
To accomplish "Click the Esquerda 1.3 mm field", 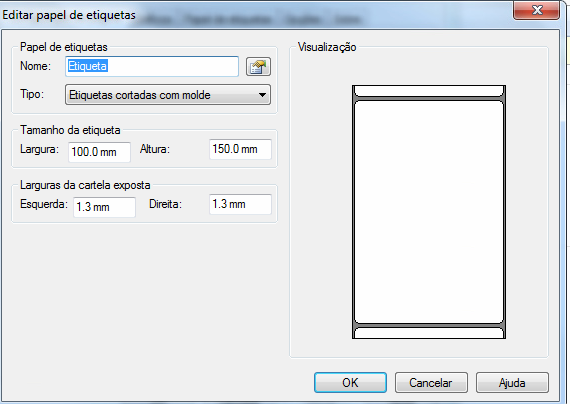I will pos(104,207).
